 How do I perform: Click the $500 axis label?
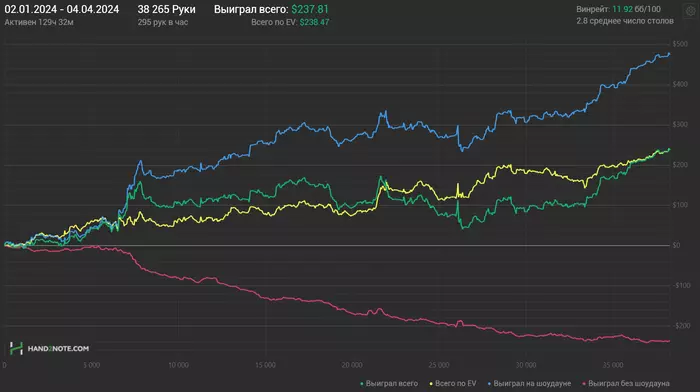[680, 44]
